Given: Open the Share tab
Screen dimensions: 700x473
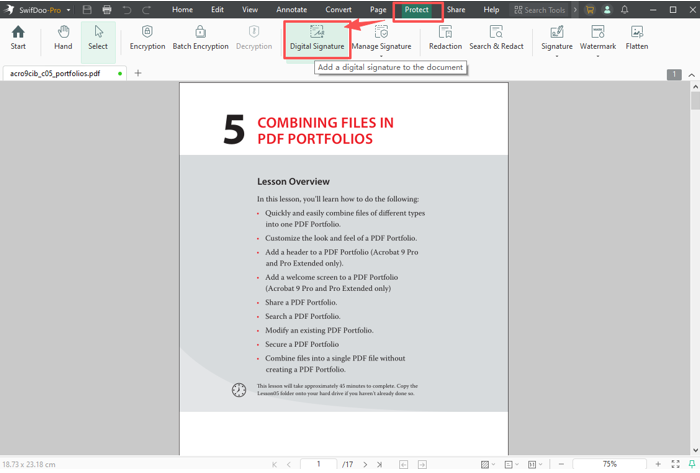Looking at the screenshot, I should (456, 9).
